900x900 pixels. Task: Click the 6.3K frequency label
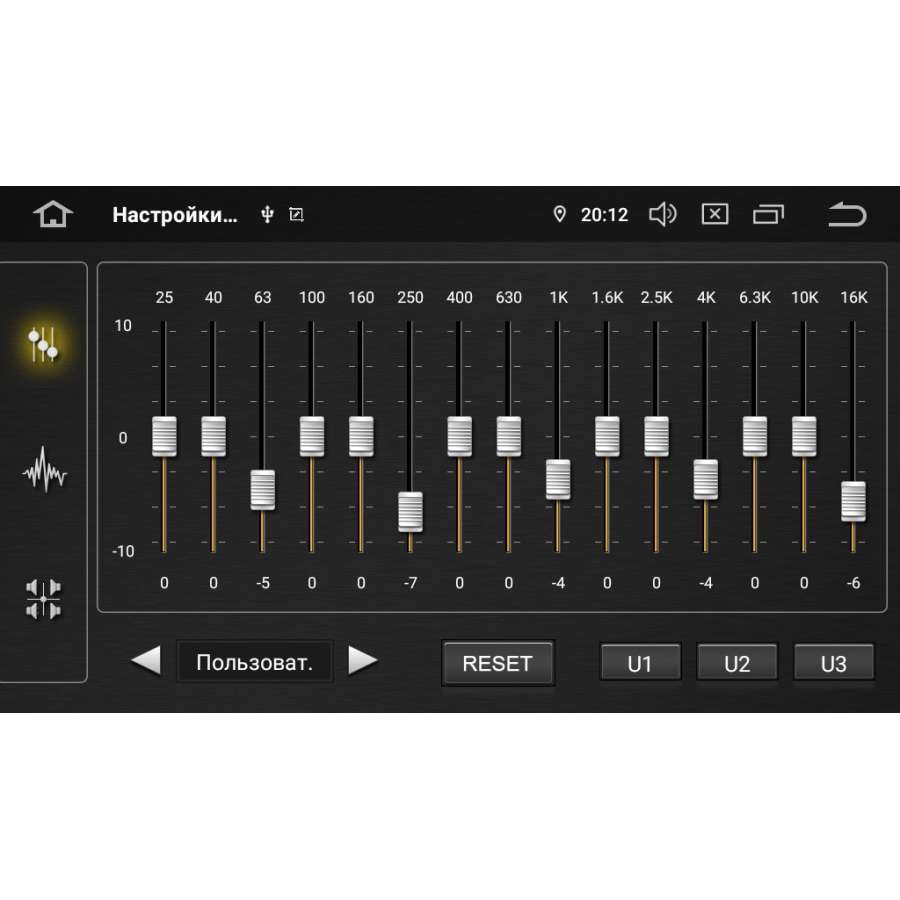click(755, 297)
